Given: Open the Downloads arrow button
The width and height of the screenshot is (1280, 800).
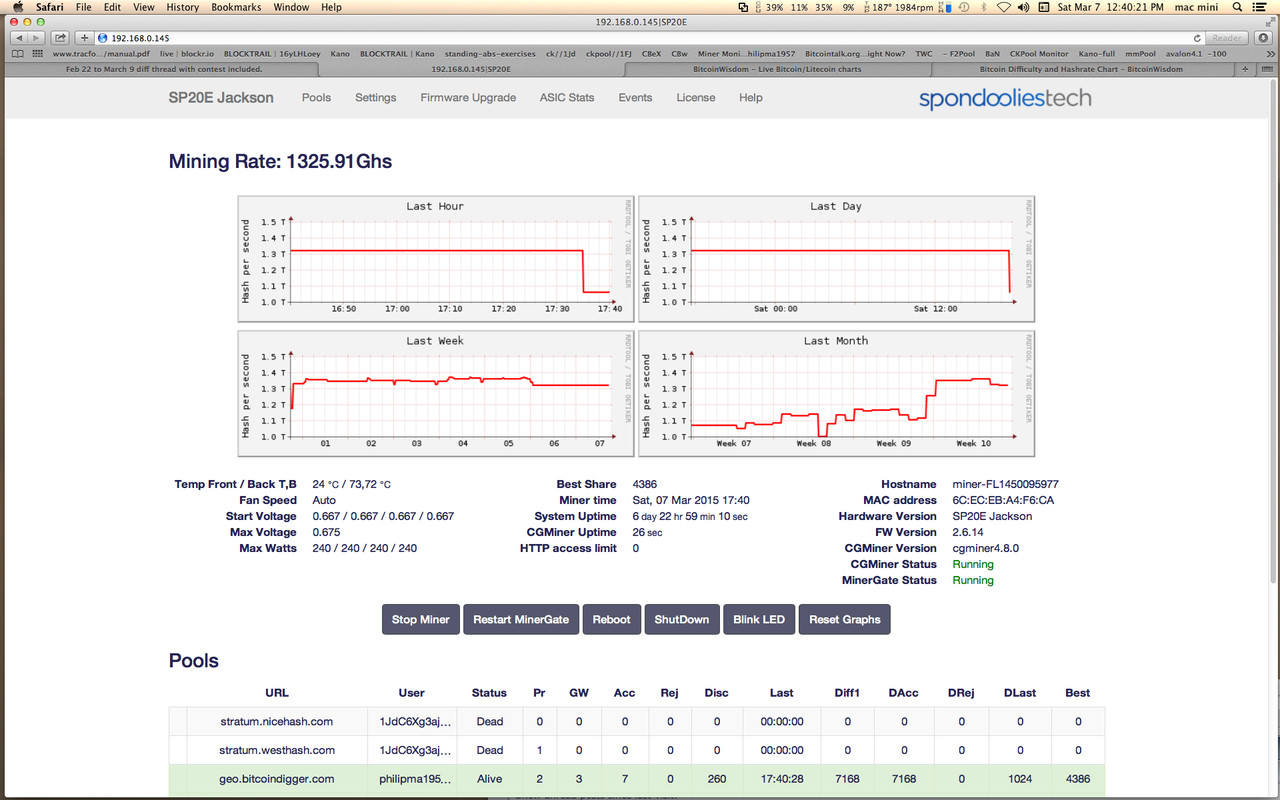Looking at the screenshot, I should tap(1263, 37).
